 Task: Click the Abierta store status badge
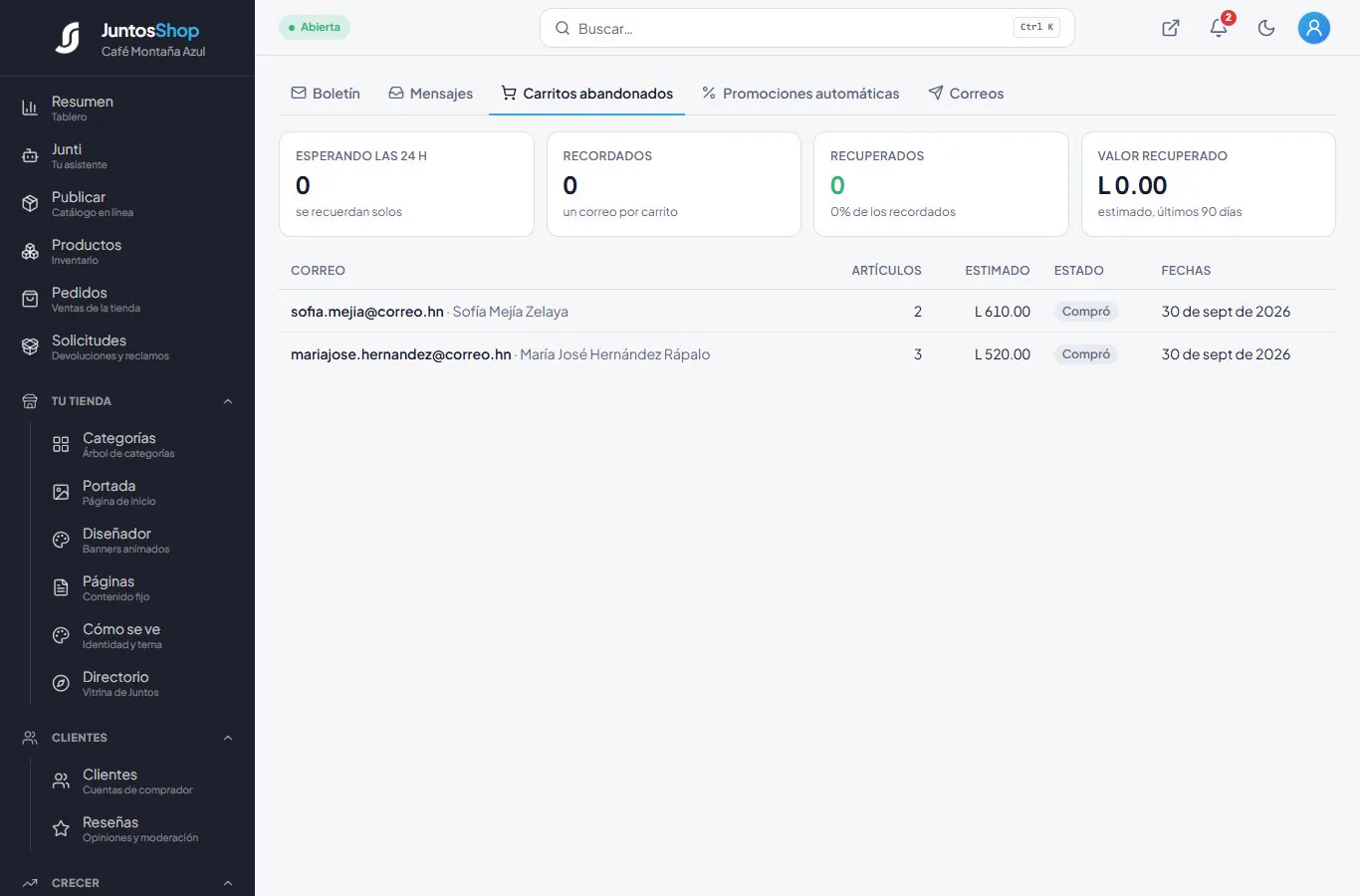315,27
